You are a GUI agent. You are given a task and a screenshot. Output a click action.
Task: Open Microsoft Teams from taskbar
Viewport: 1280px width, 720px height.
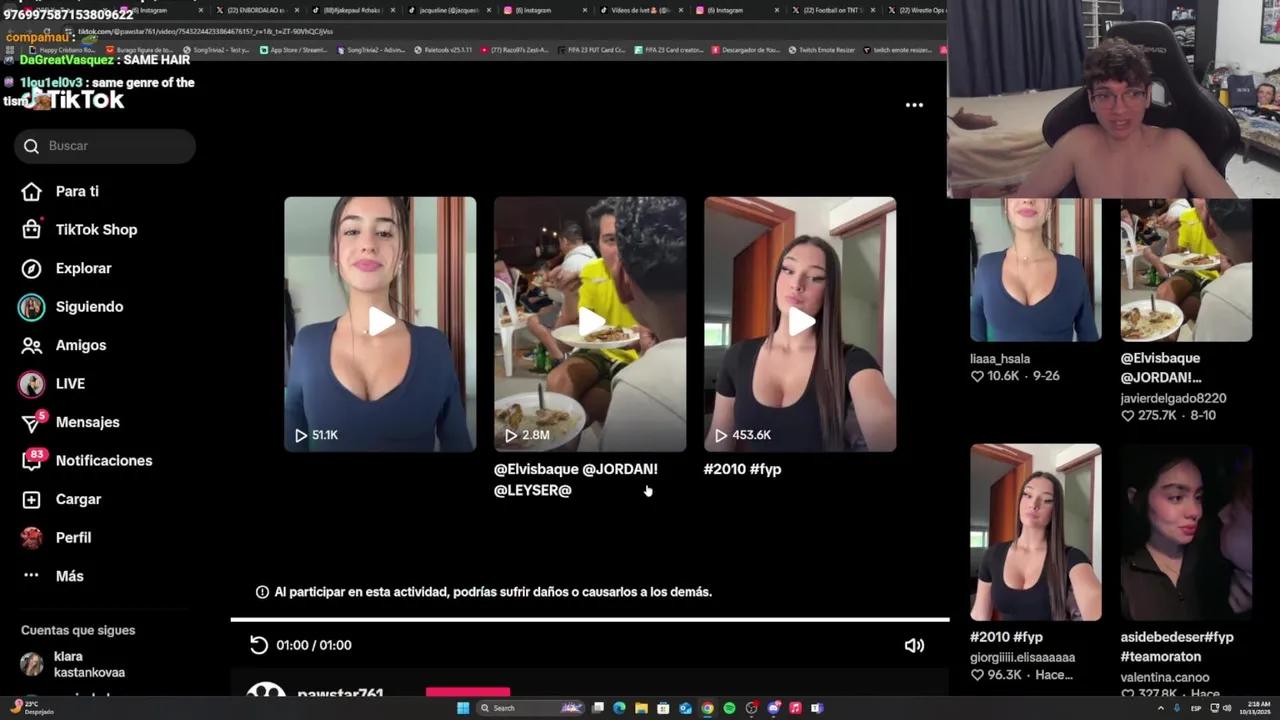[x=817, y=708]
